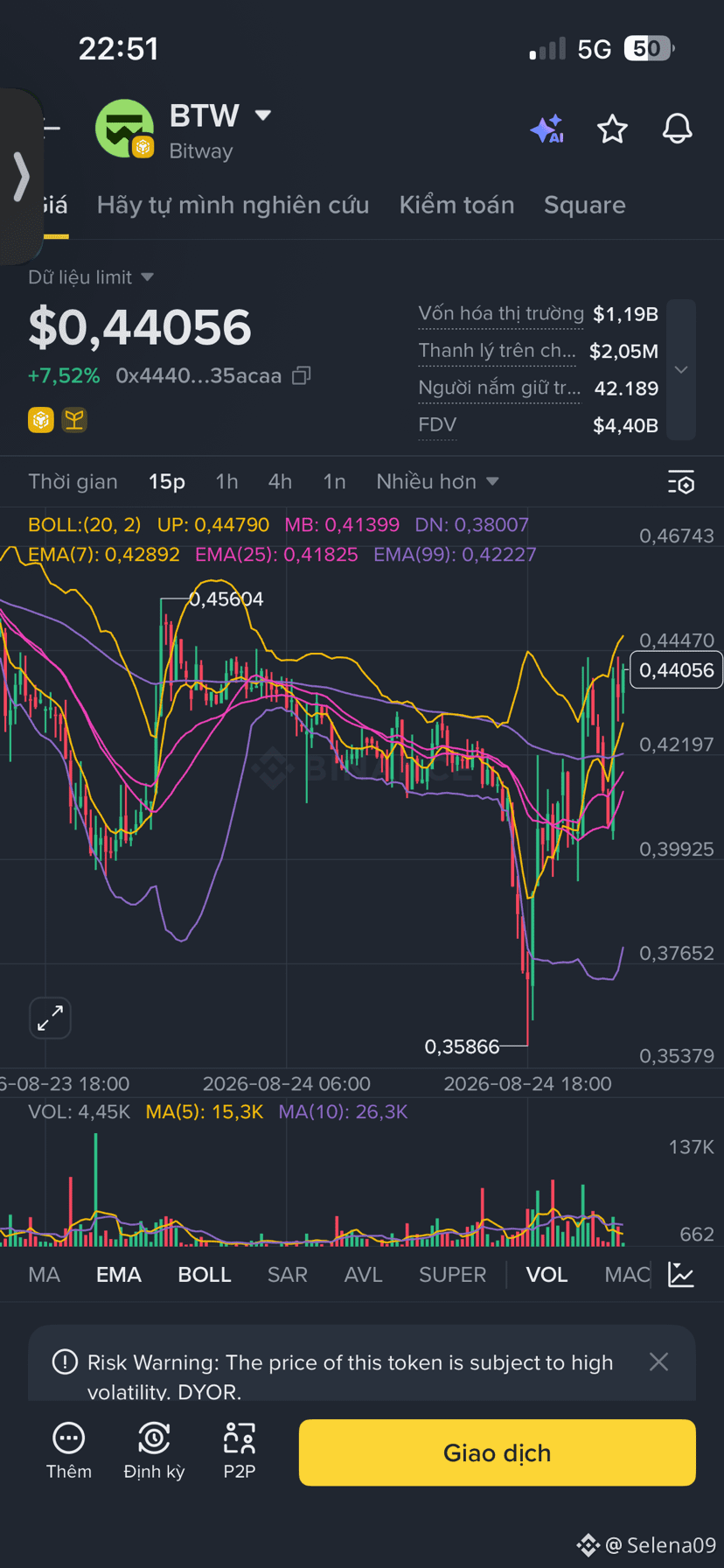The width and height of the screenshot is (724, 1568).
Task: Tap the FDV label
Action: click(437, 425)
